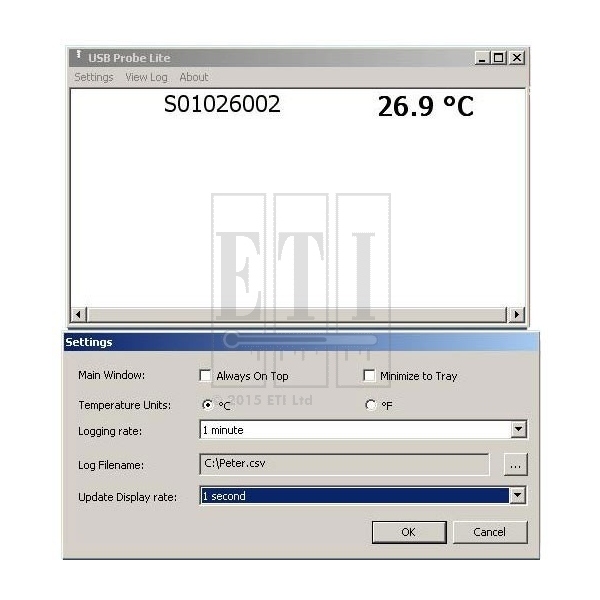Click the right scroll arrow
Image resolution: width=600 pixels, height=600 pixels.
(517, 315)
